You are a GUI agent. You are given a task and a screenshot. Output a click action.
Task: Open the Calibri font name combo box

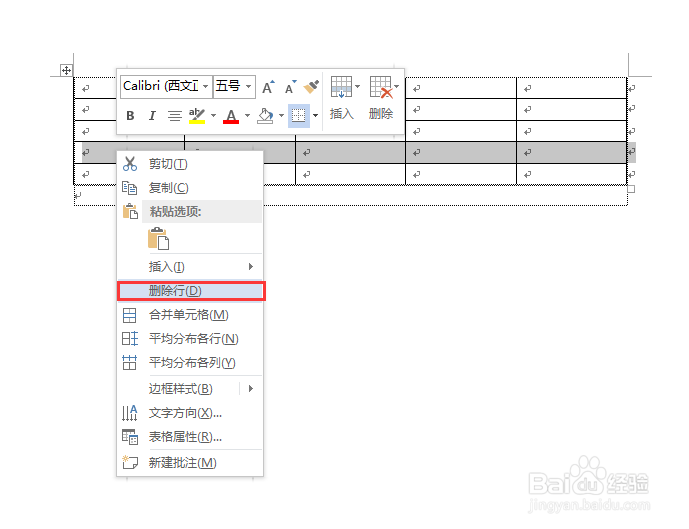click(x=166, y=86)
